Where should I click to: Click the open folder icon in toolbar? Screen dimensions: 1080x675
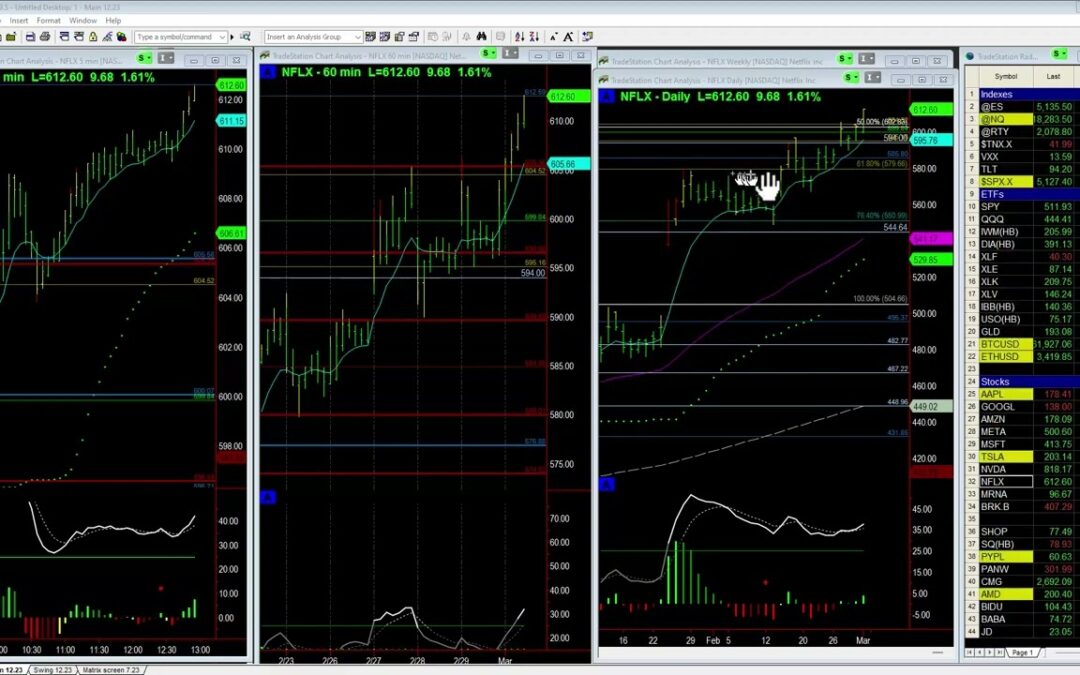click(11, 37)
